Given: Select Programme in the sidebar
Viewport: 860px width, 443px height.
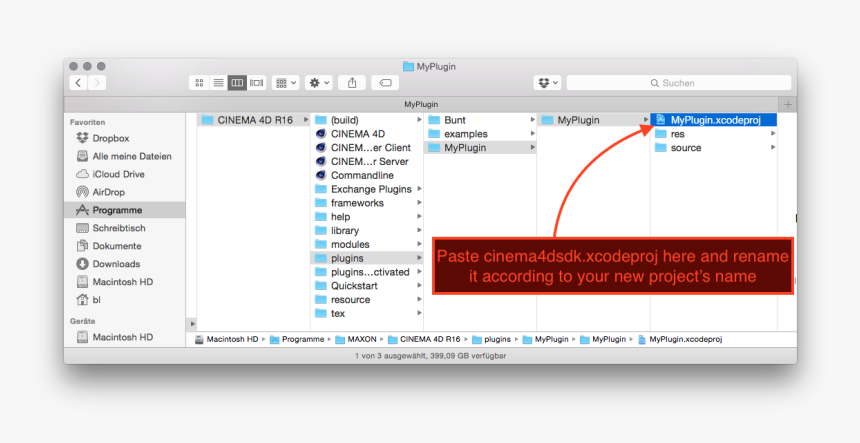Looking at the screenshot, I should click(125, 210).
